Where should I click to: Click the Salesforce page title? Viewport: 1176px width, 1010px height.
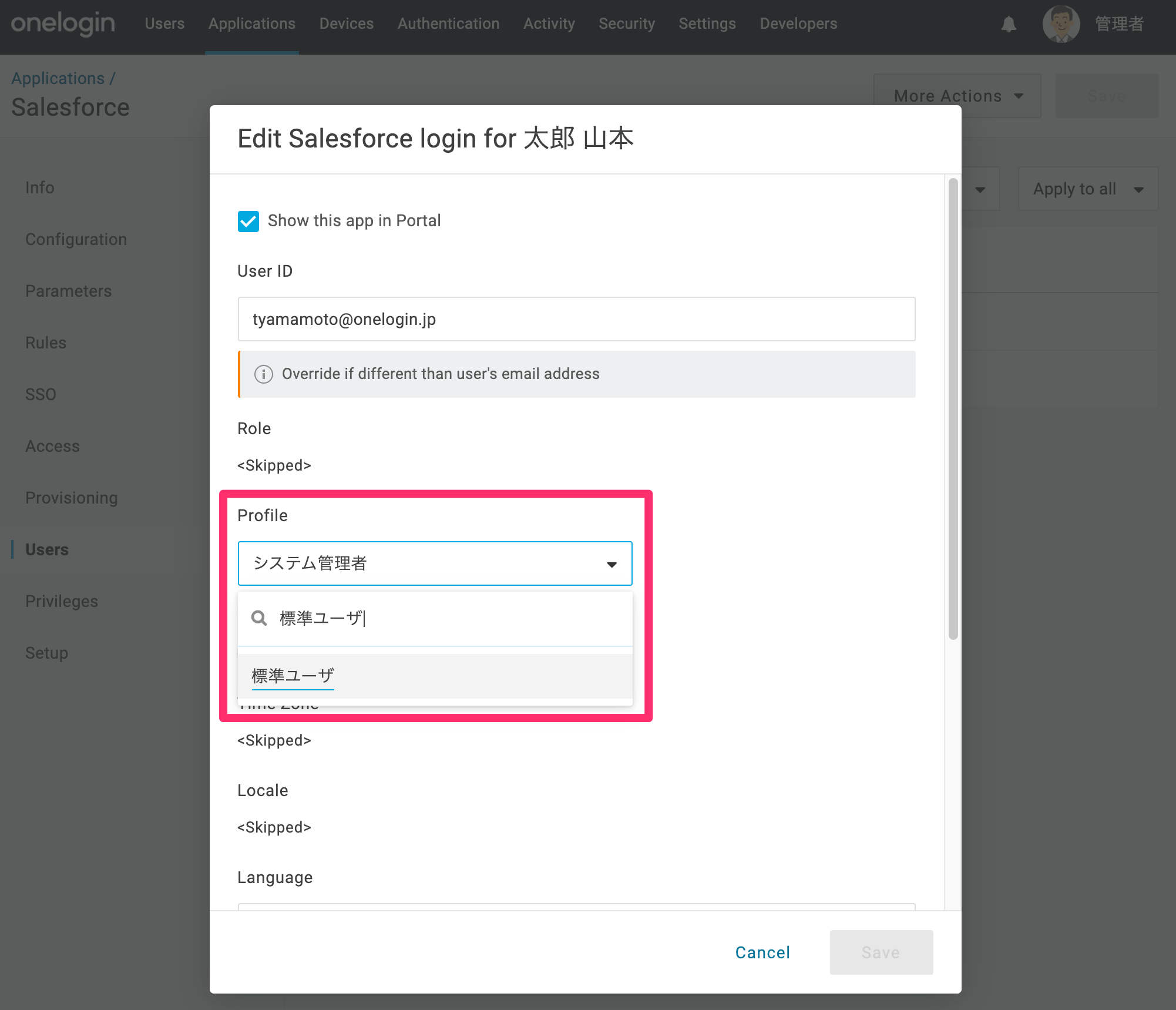(70, 108)
